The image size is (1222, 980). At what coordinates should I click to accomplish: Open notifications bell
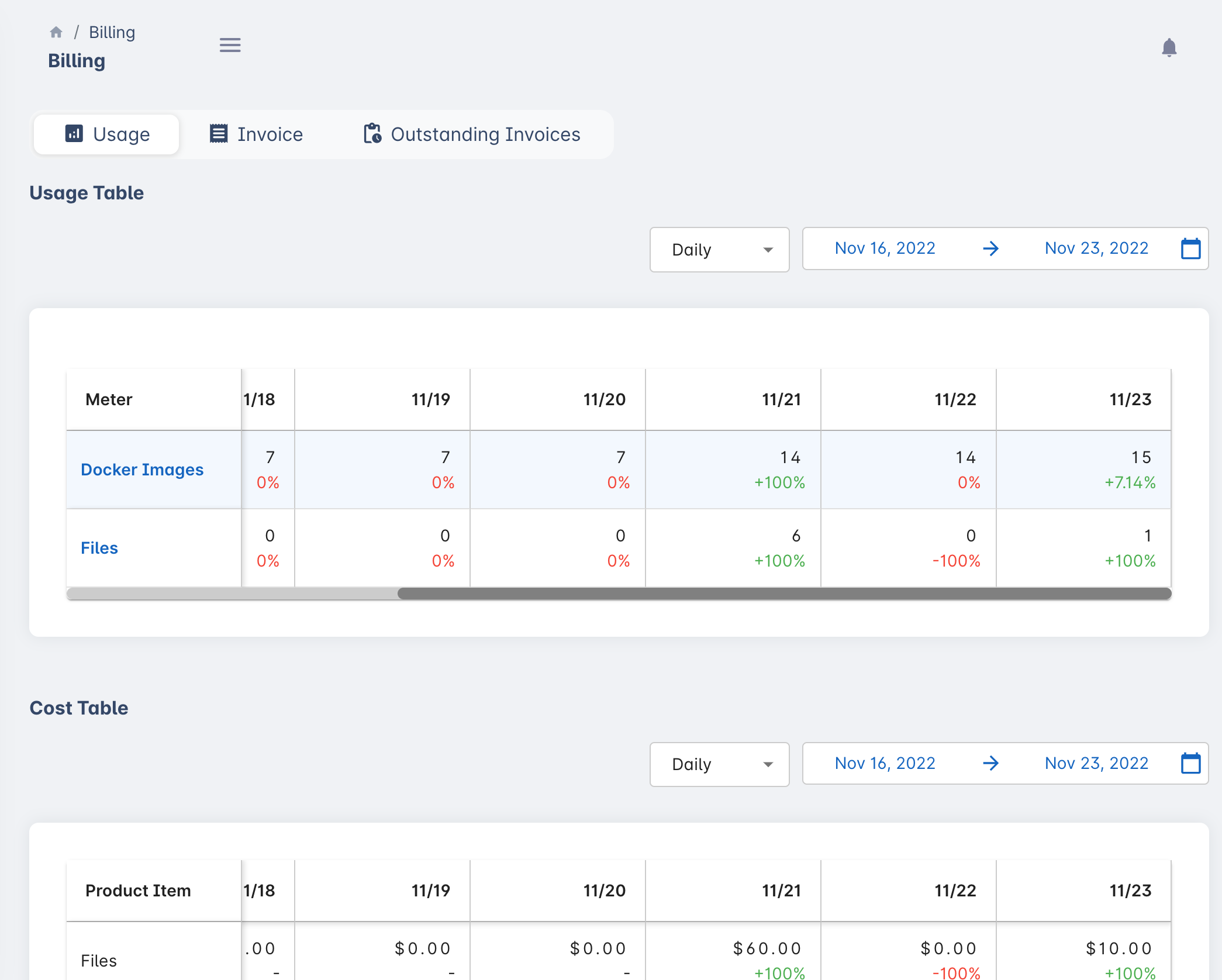[1169, 47]
